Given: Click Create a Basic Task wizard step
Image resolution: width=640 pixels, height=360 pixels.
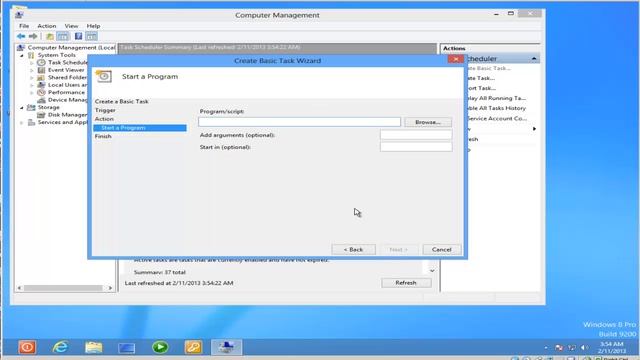Looking at the screenshot, I should point(122,101).
